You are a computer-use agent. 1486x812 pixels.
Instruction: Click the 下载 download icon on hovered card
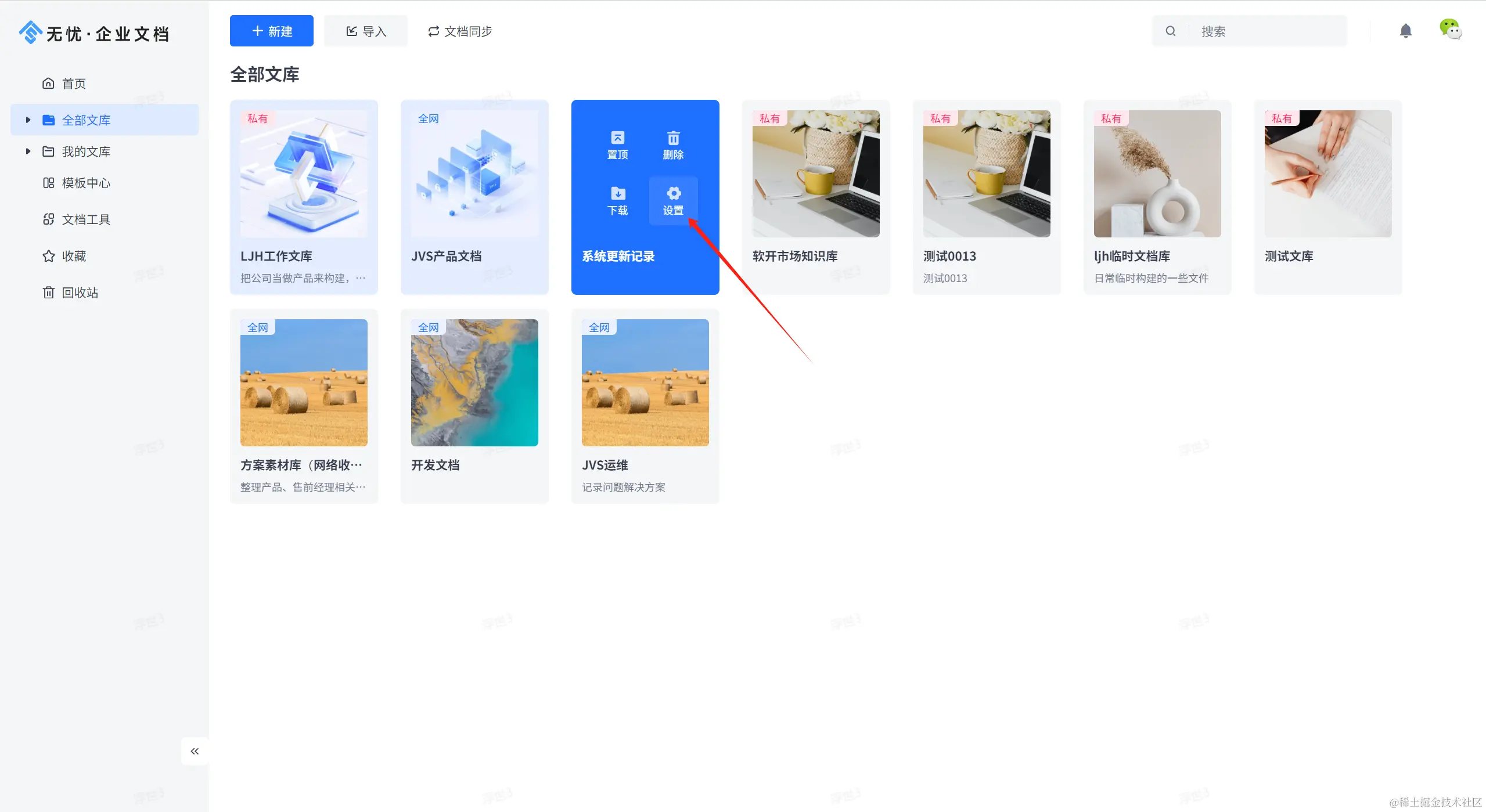pyautogui.click(x=617, y=193)
